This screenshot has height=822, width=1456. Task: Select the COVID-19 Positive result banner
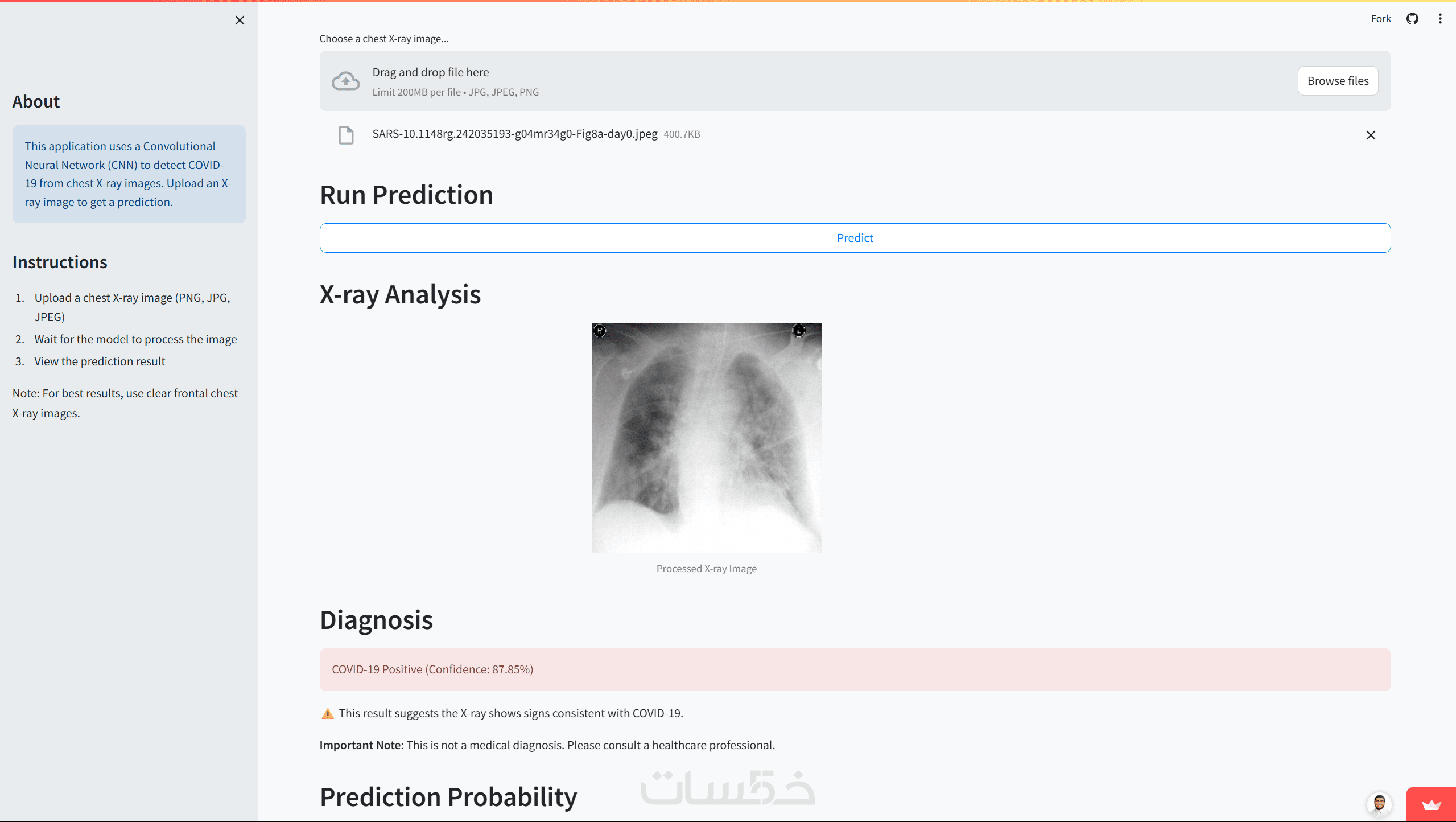click(855, 669)
